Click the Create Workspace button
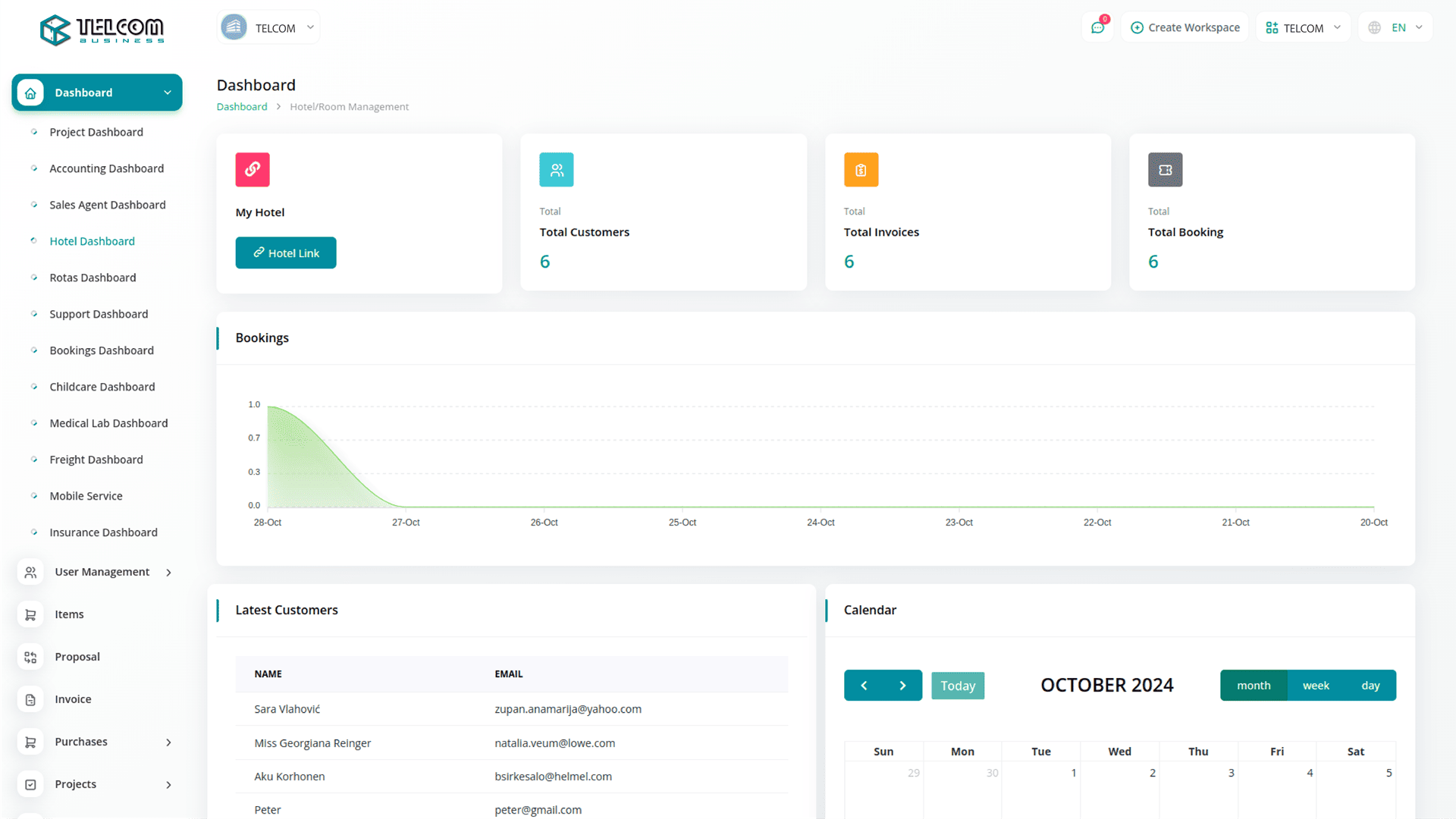Image resolution: width=1456 pixels, height=819 pixels. 1185,28
